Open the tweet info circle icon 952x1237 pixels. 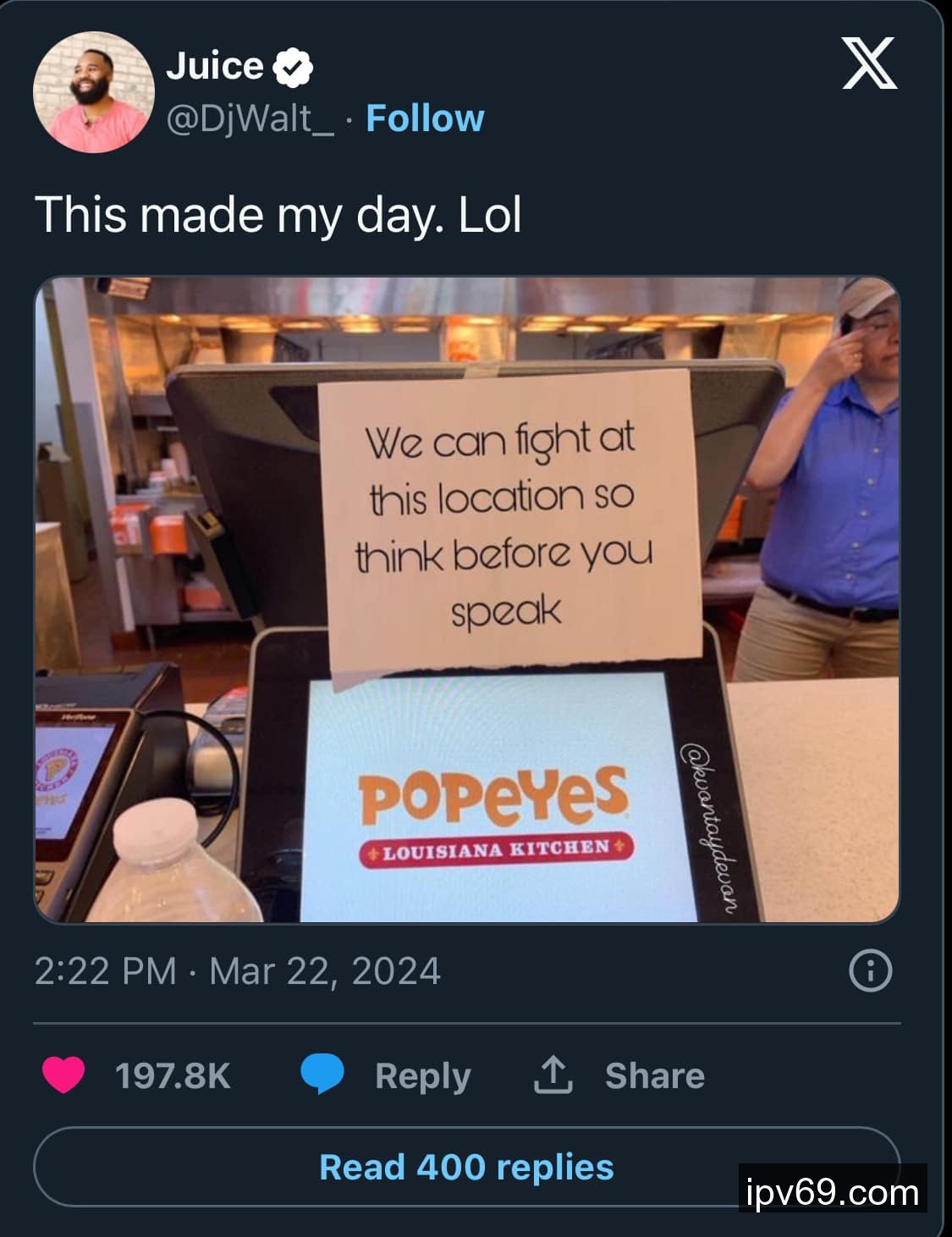pyautogui.click(x=870, y=970)
